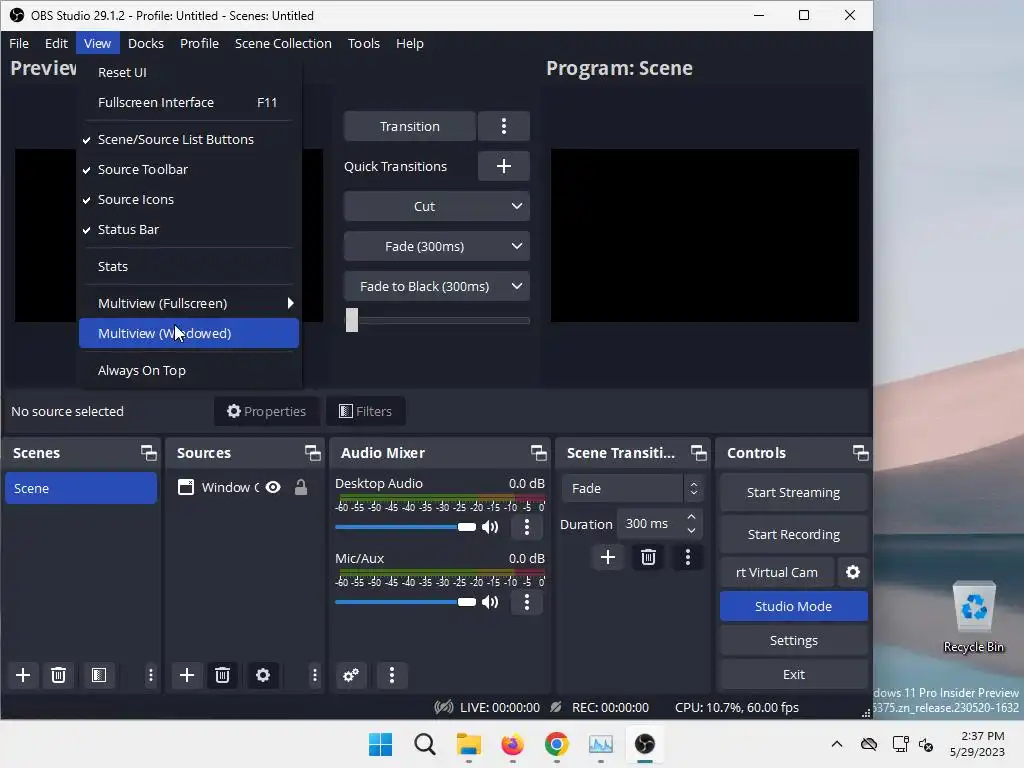
Task: Click the Start Streaming button
Action: (x=793, y=492)
